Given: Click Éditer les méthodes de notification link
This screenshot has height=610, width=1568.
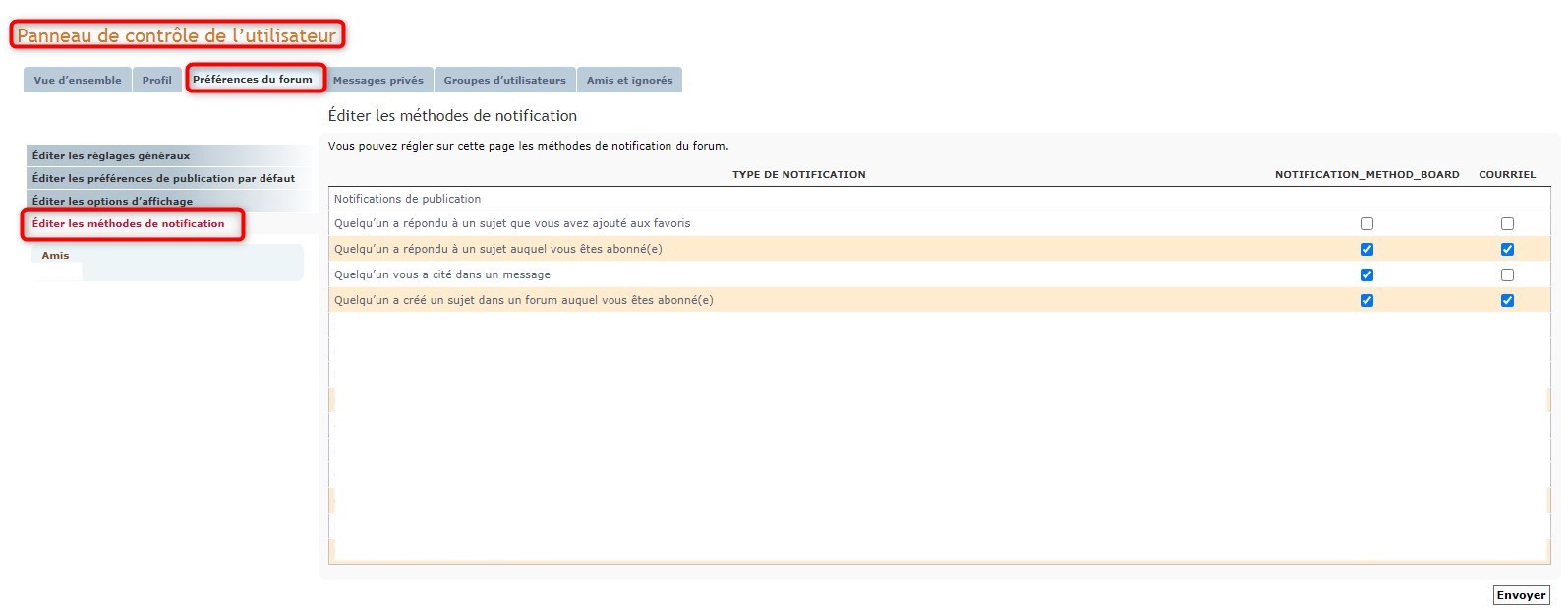Looking at the screenshot, I should tap(128, 223).
